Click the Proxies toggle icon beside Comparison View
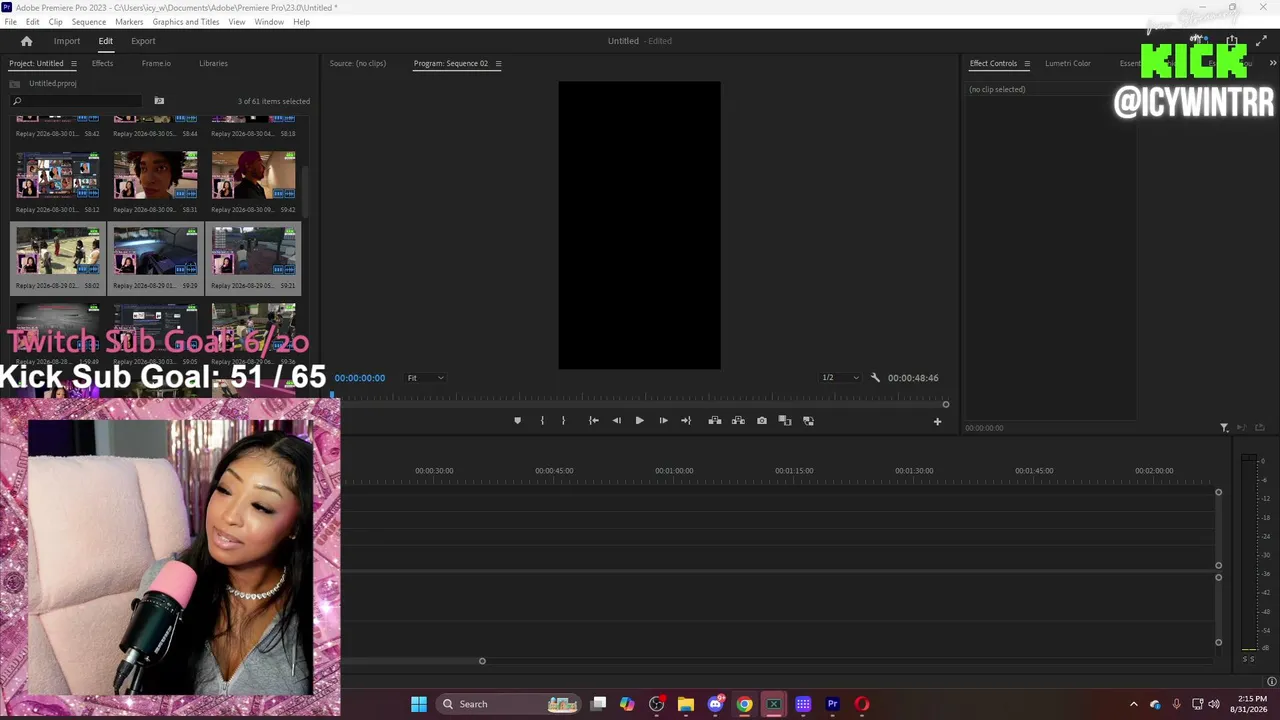This screenshot has width=1280, height=720. click(808, 421)
